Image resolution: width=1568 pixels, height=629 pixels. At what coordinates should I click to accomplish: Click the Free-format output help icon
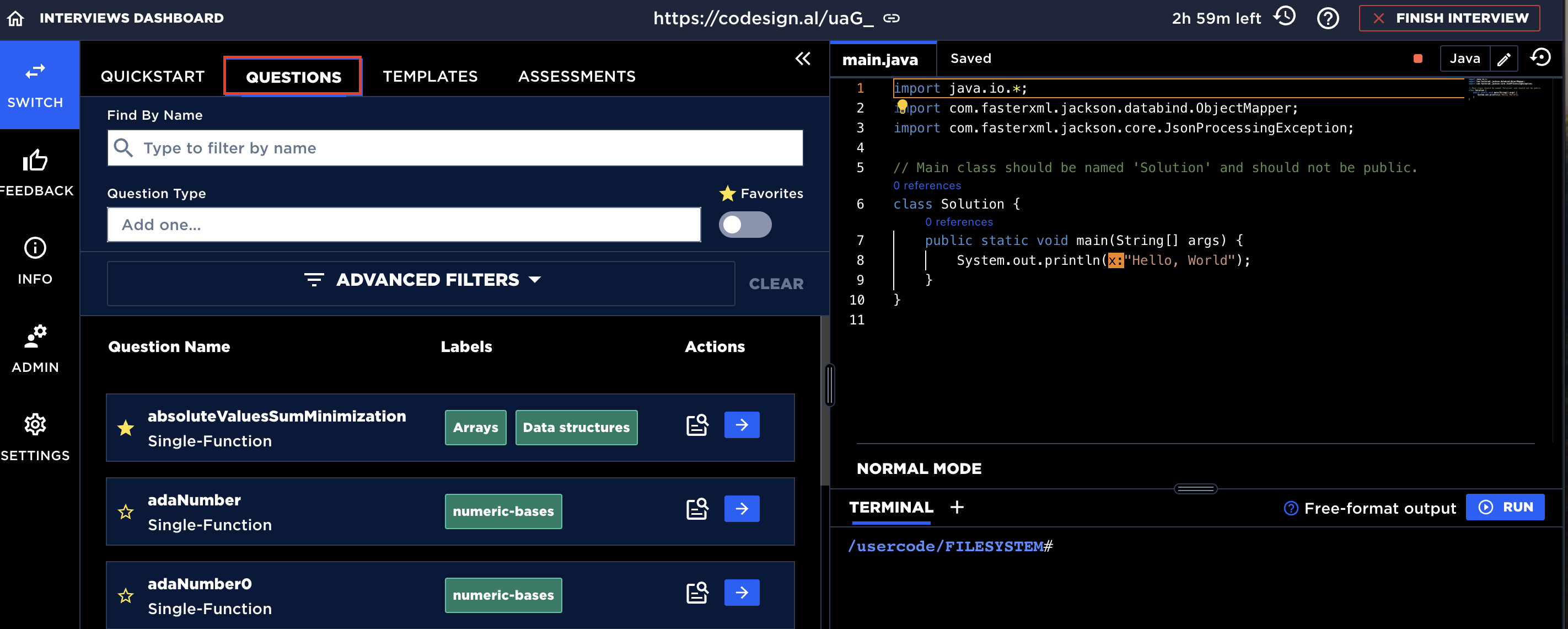pyautogui.click(x=1291, y=508)
